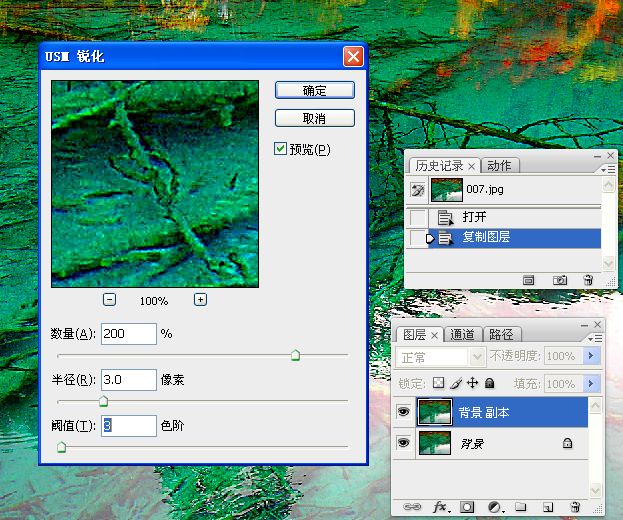Set history brush source box for 打开
The height and width of the screenshot is (520, 623).
point(418,217)
